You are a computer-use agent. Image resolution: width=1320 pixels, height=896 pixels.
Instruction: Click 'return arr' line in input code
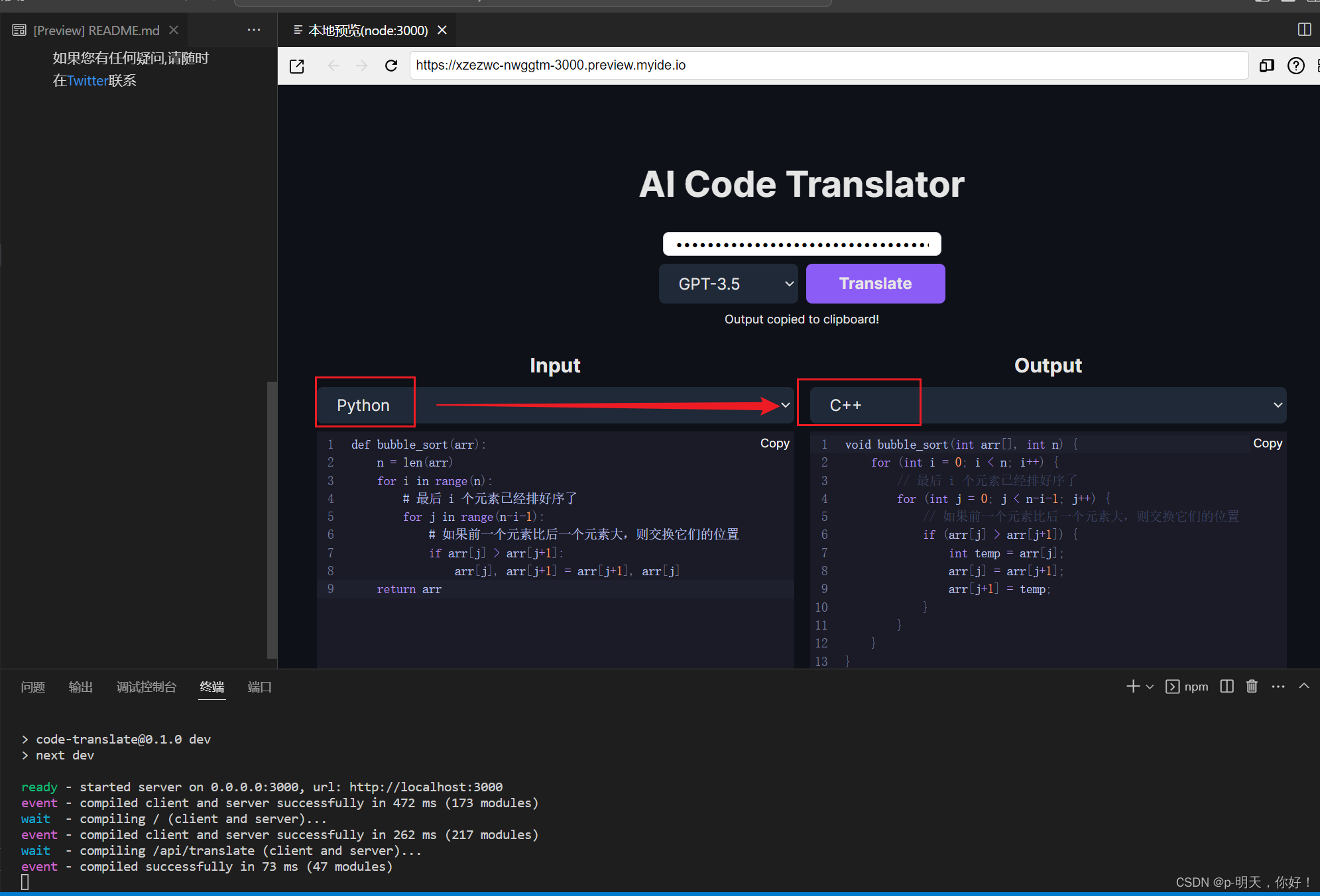[x=408, y=589]
